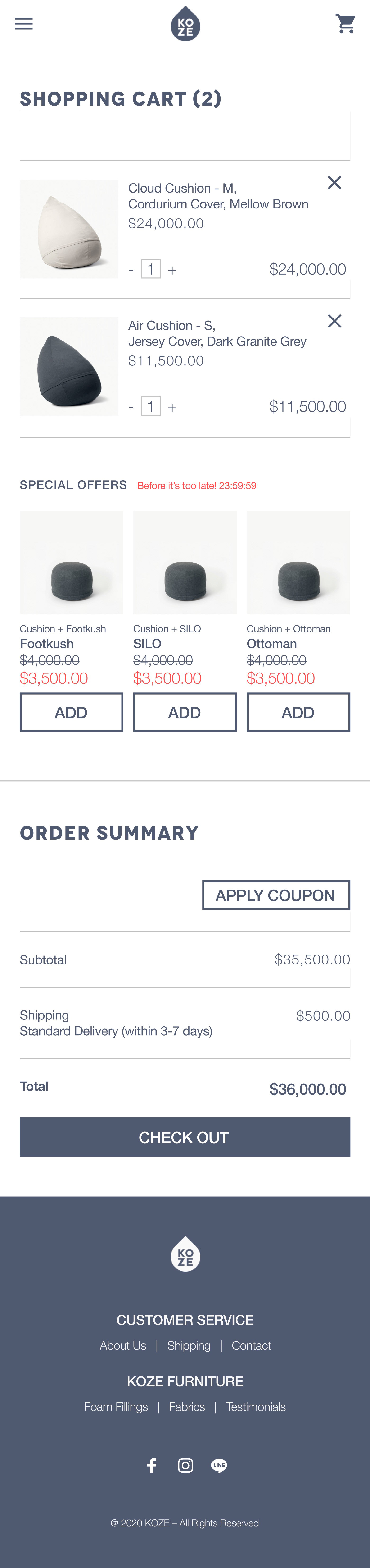Remove Cloud Cushion from cart
This screenshot has width=370, height=1568.
pos(334,183)
